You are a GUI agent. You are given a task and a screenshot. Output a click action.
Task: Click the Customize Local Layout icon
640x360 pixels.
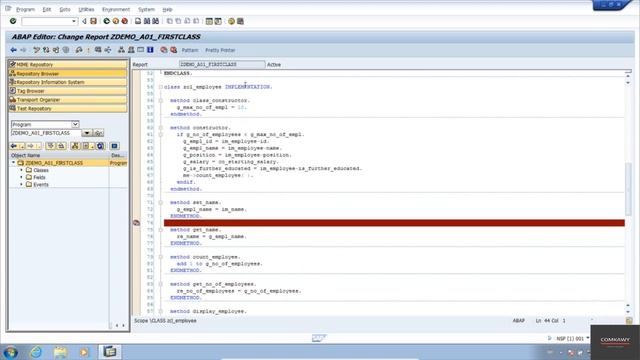pos(240,21)
